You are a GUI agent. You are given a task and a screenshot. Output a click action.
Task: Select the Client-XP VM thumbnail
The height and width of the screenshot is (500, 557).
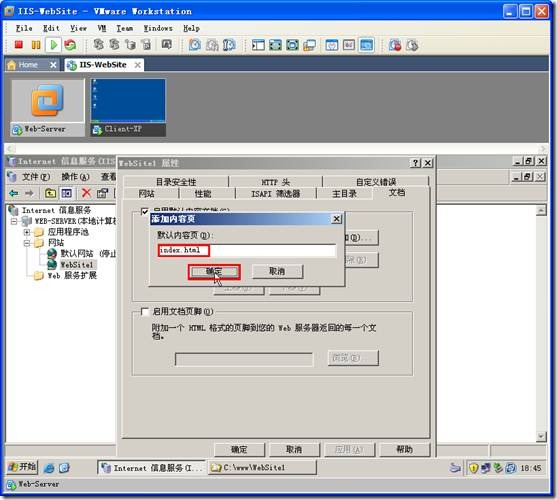coord(128,108)
